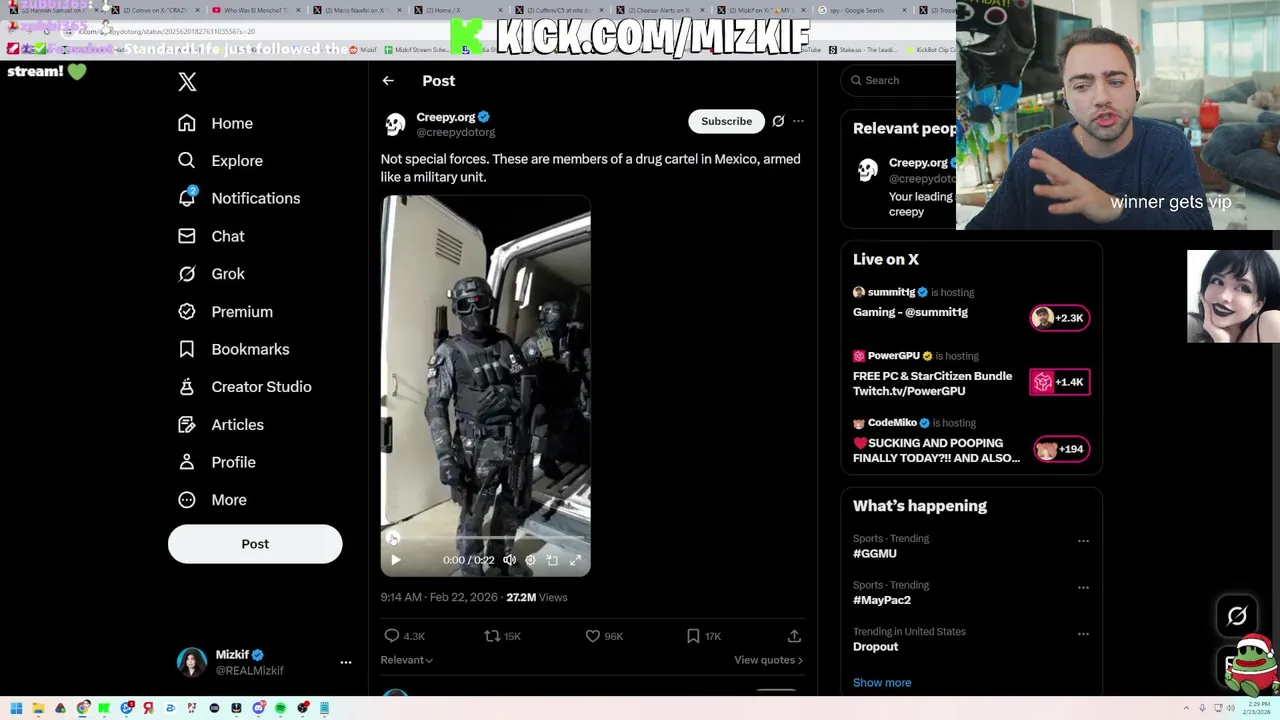Viewport: 1280px width, 720px height.
Task: Open the Windows Start button
Action: (16, 708)
